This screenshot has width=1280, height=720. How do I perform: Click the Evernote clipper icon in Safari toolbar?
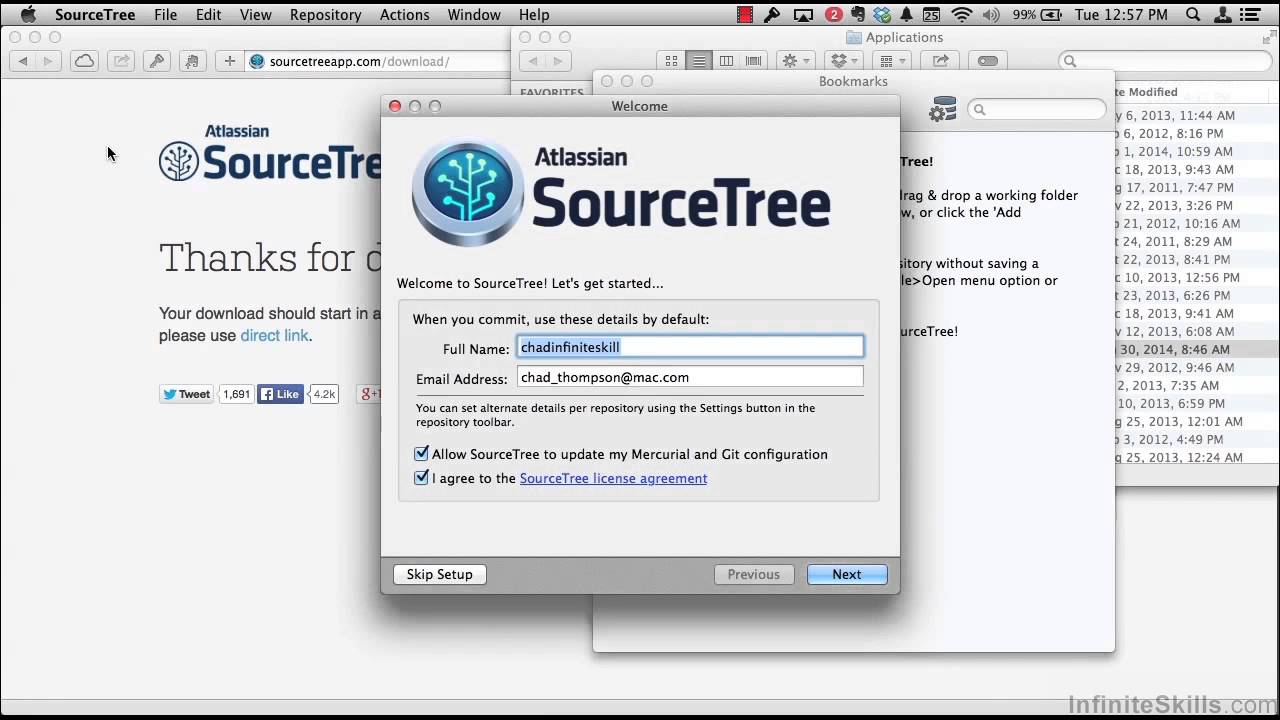(192, 61)
